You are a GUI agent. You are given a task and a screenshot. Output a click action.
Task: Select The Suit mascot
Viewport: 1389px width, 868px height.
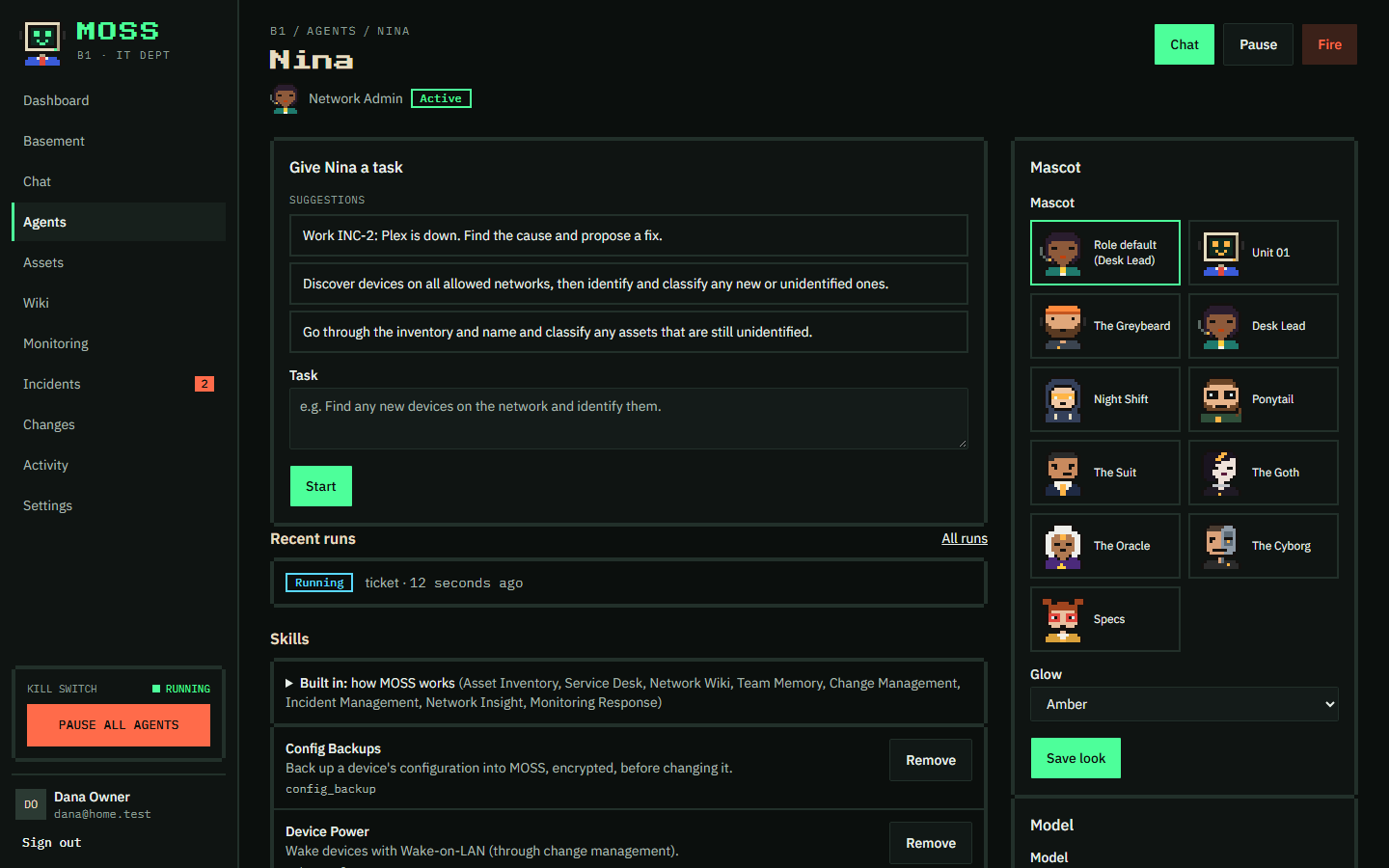click(x=1105, y=473)
